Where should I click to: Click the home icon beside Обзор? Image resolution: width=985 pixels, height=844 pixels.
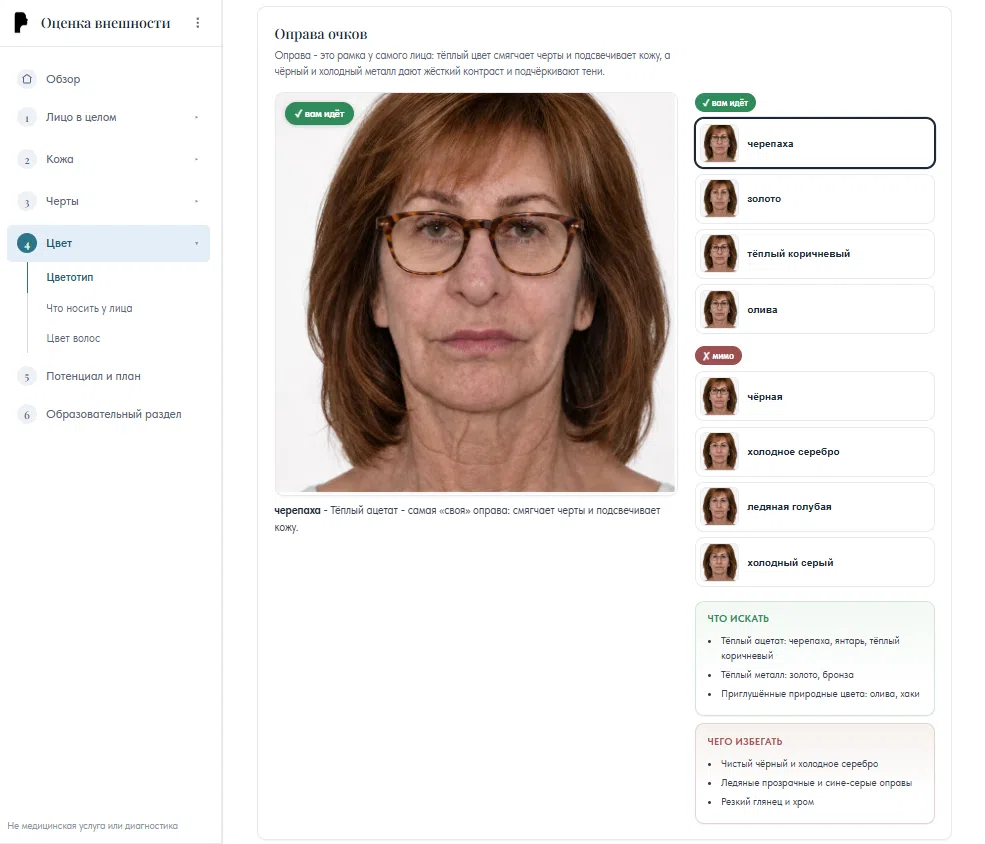click(27, 79)
